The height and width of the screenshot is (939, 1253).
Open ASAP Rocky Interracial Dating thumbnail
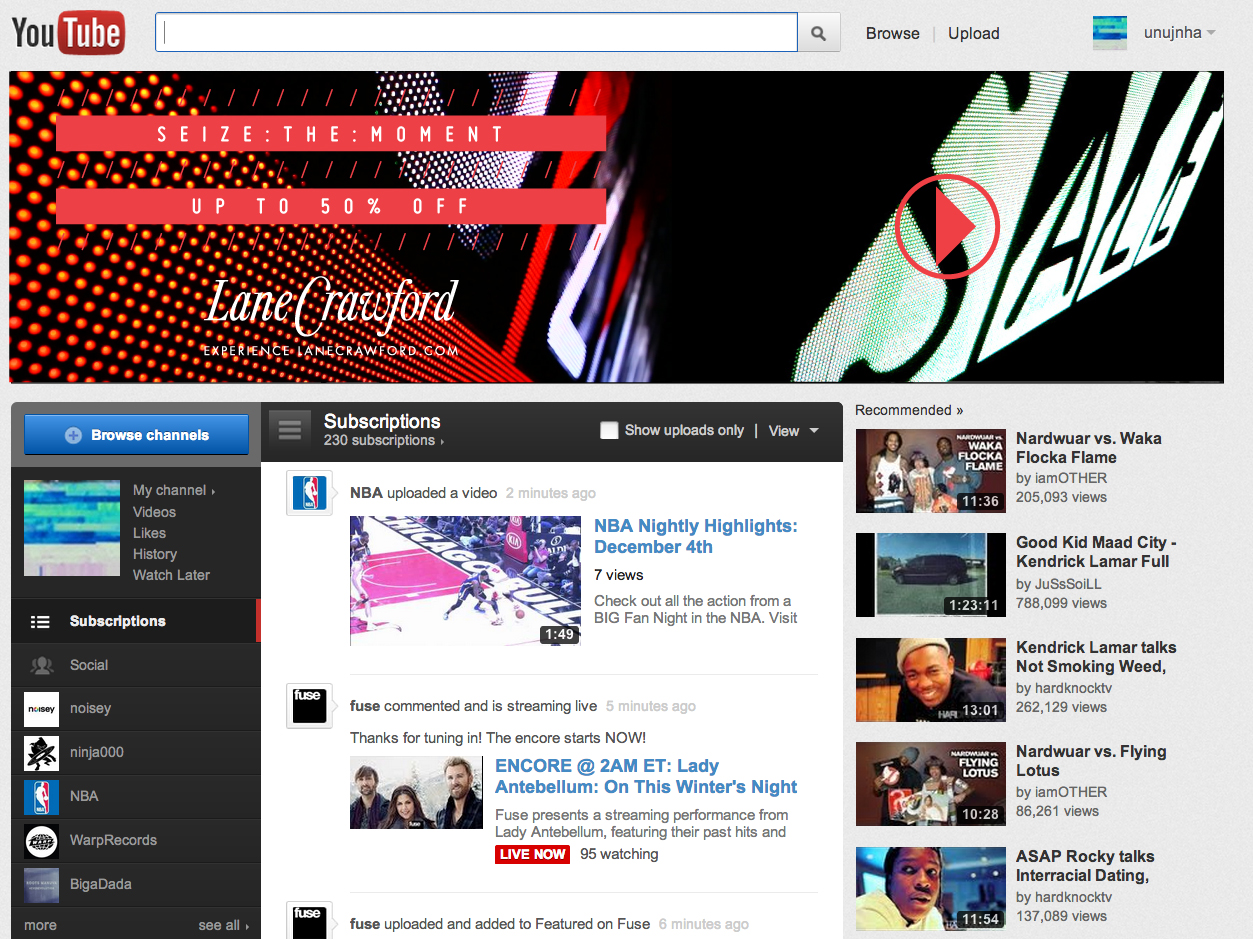[931, 889]
